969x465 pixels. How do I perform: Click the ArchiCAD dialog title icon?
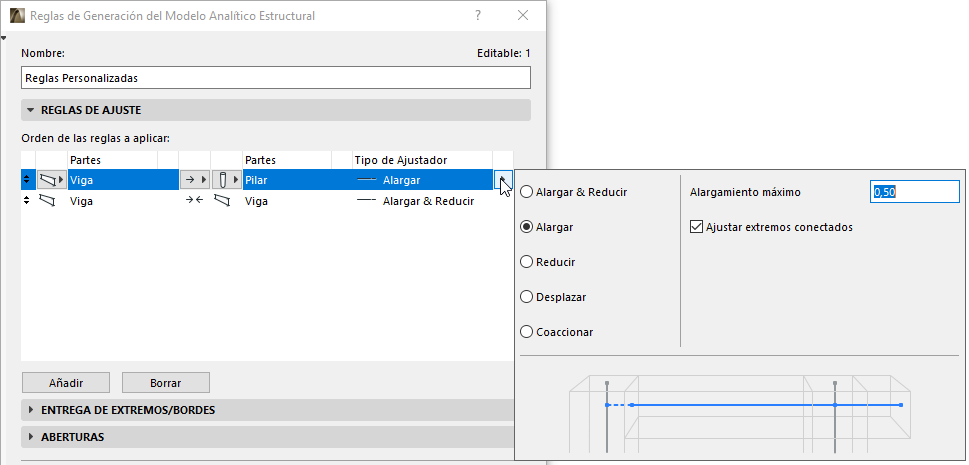click(x=19, y=15)
